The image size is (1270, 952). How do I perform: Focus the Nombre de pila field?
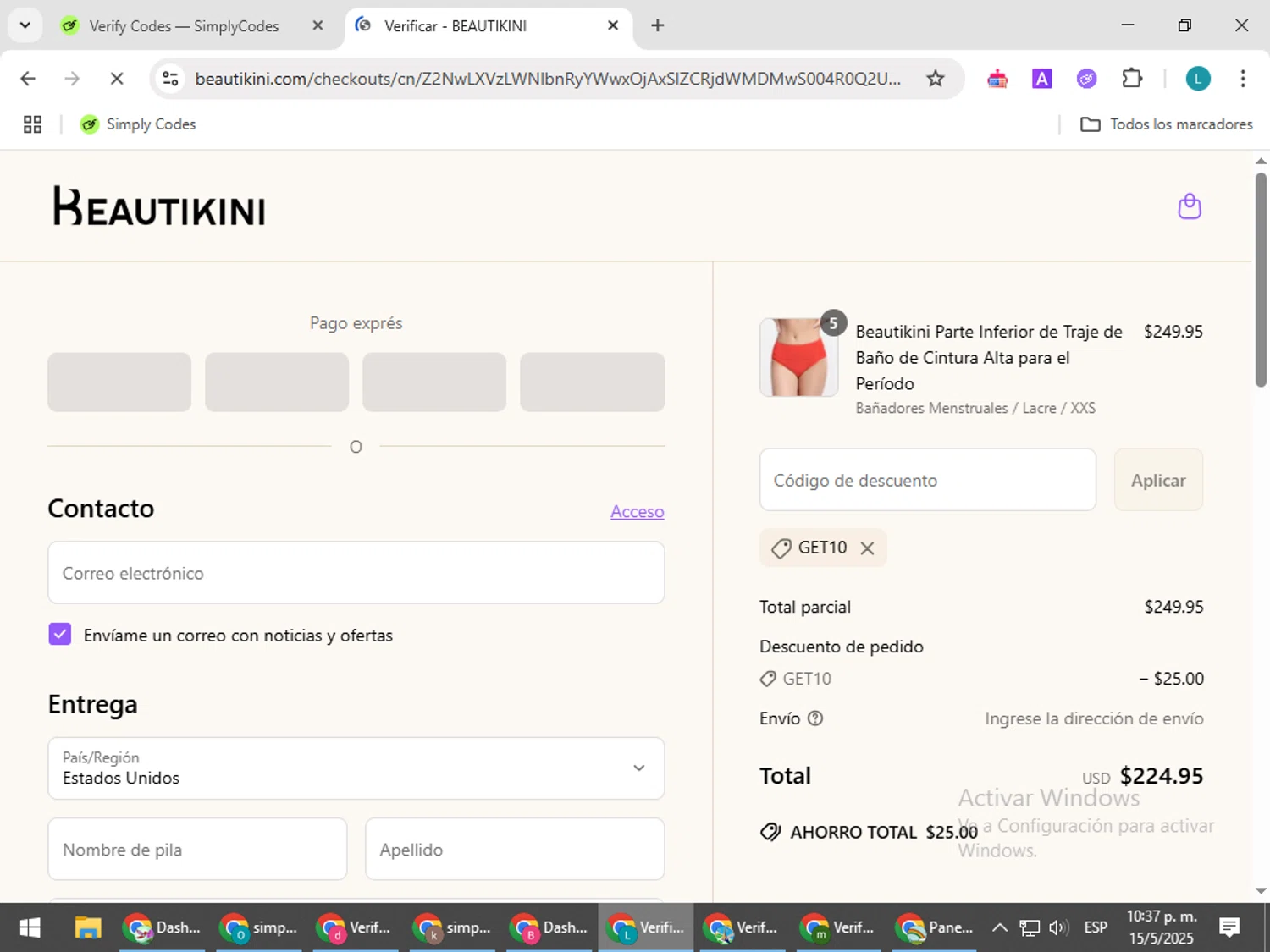coord(197,850)
